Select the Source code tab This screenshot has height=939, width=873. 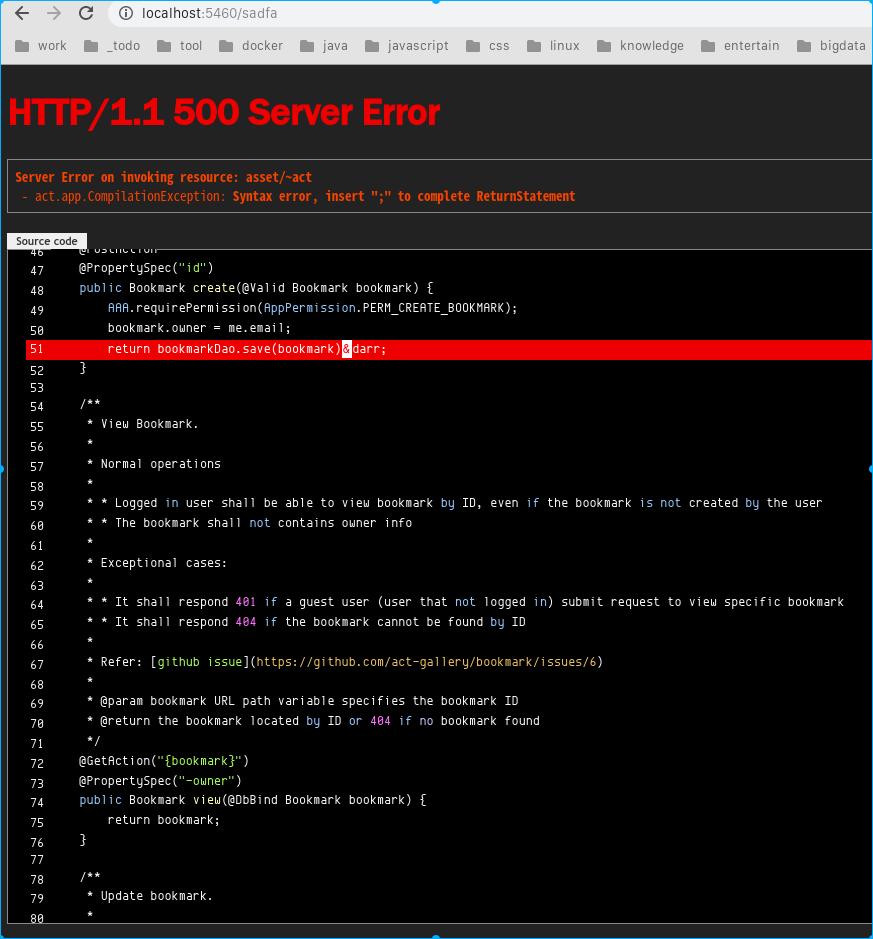pos(47,241)
